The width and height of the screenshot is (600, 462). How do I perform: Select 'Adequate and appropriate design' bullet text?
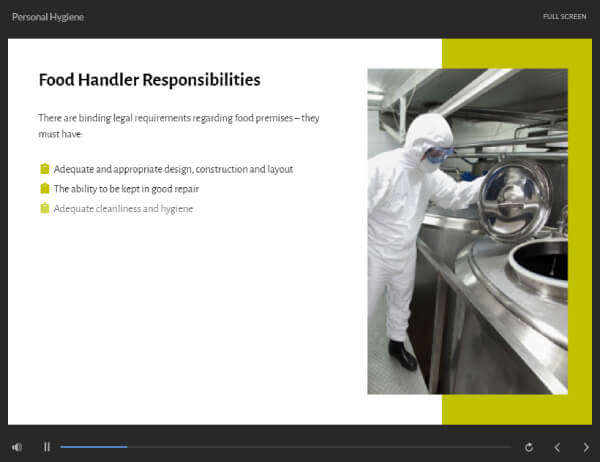point(173,169)
